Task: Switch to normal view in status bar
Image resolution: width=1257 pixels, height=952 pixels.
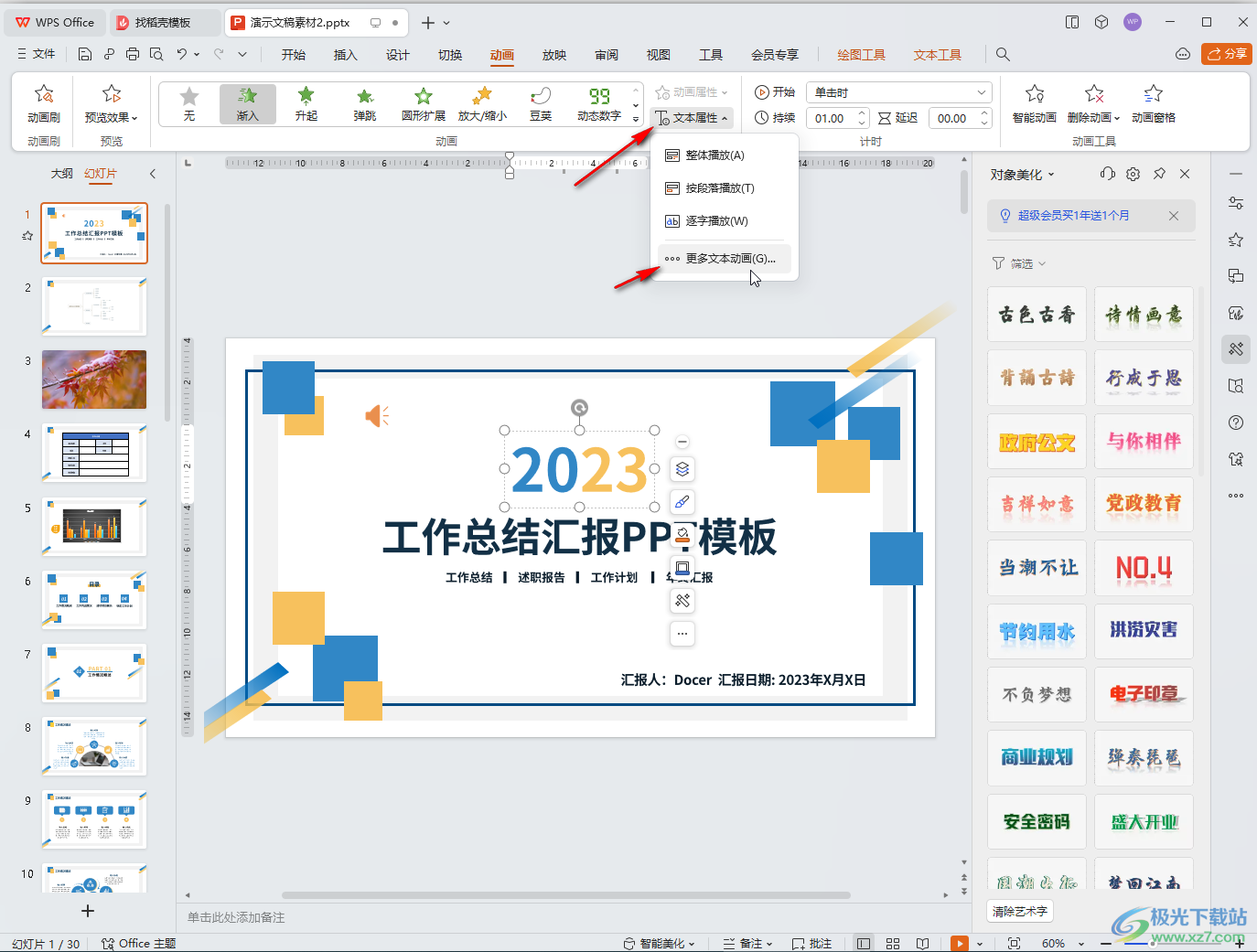Action: pyautogui.click(x=864, y=943)
